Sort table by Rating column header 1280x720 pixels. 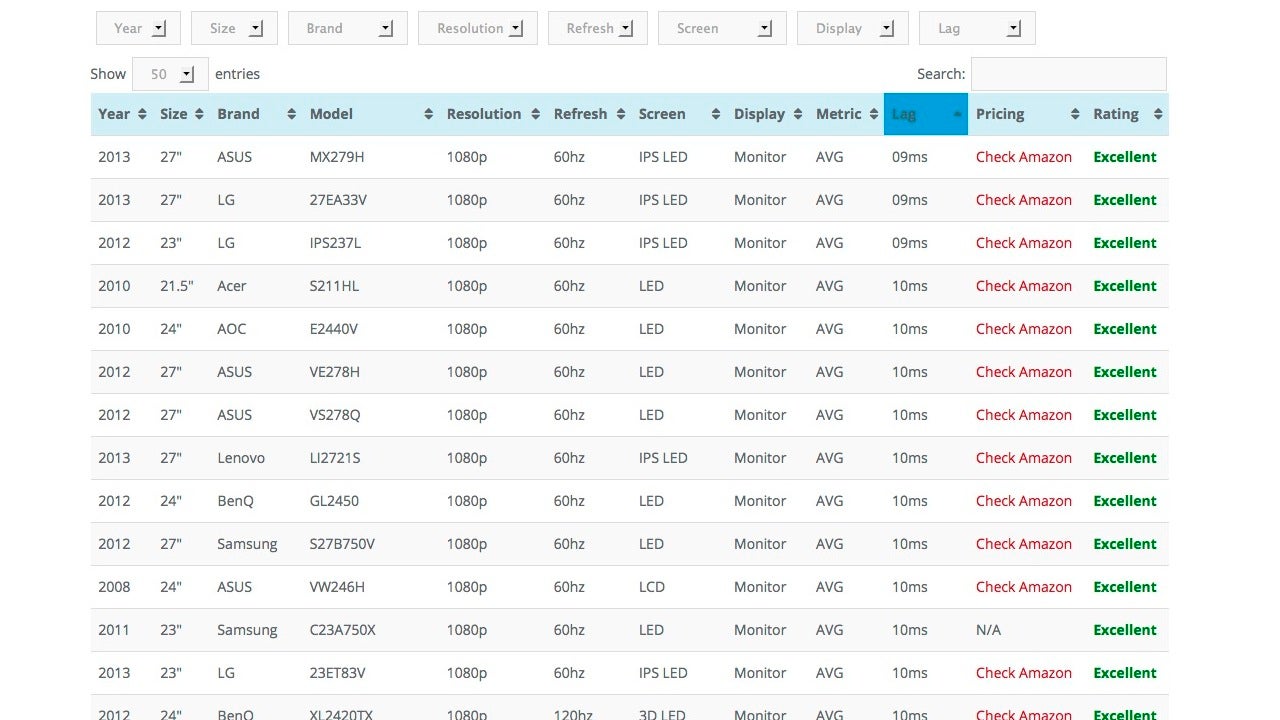(1127, 114)
